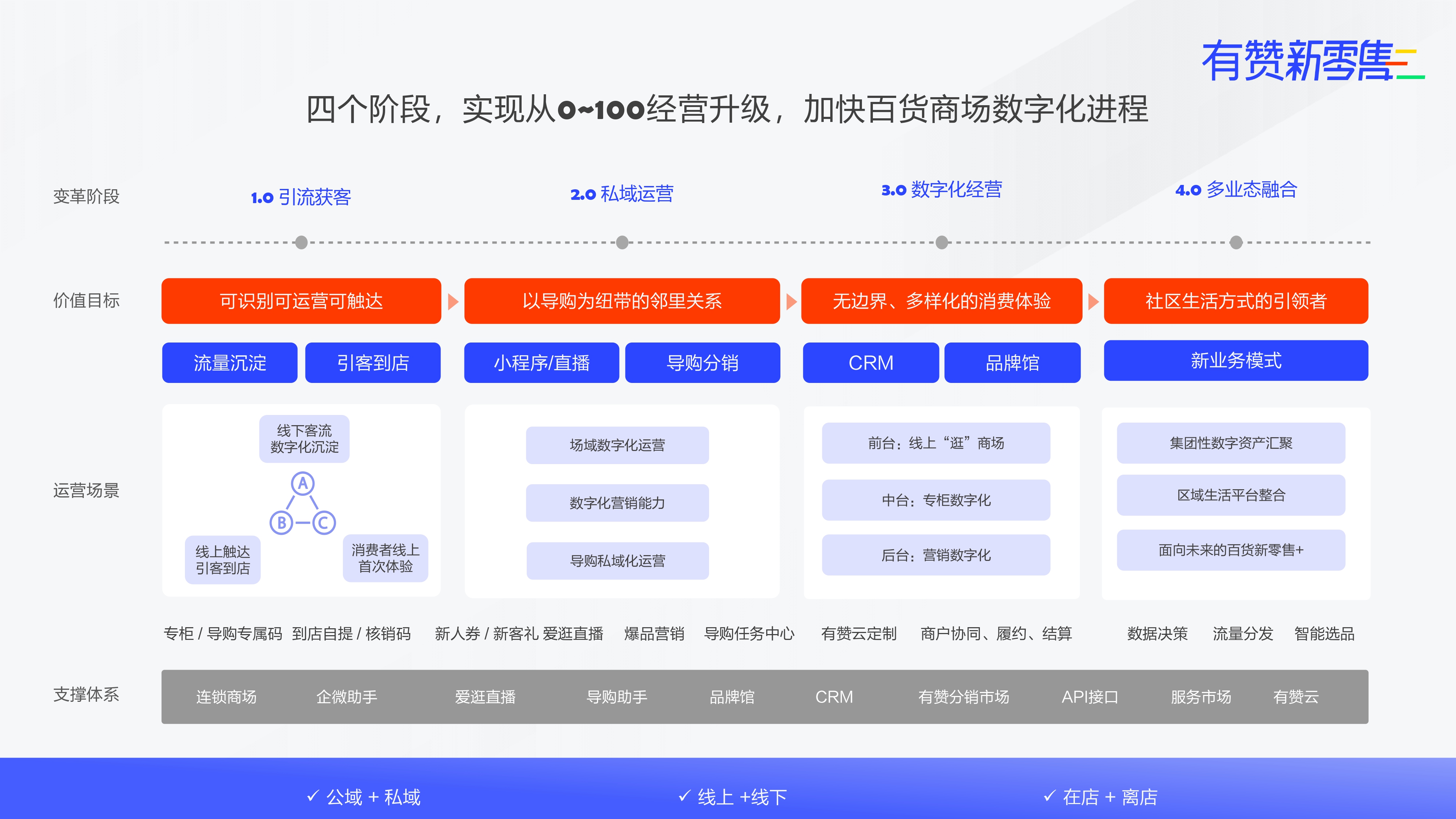This screenshot has width=1456, height=819.
Task: Click the checkmark beside 线上 +线下
Action: point(684,796)
